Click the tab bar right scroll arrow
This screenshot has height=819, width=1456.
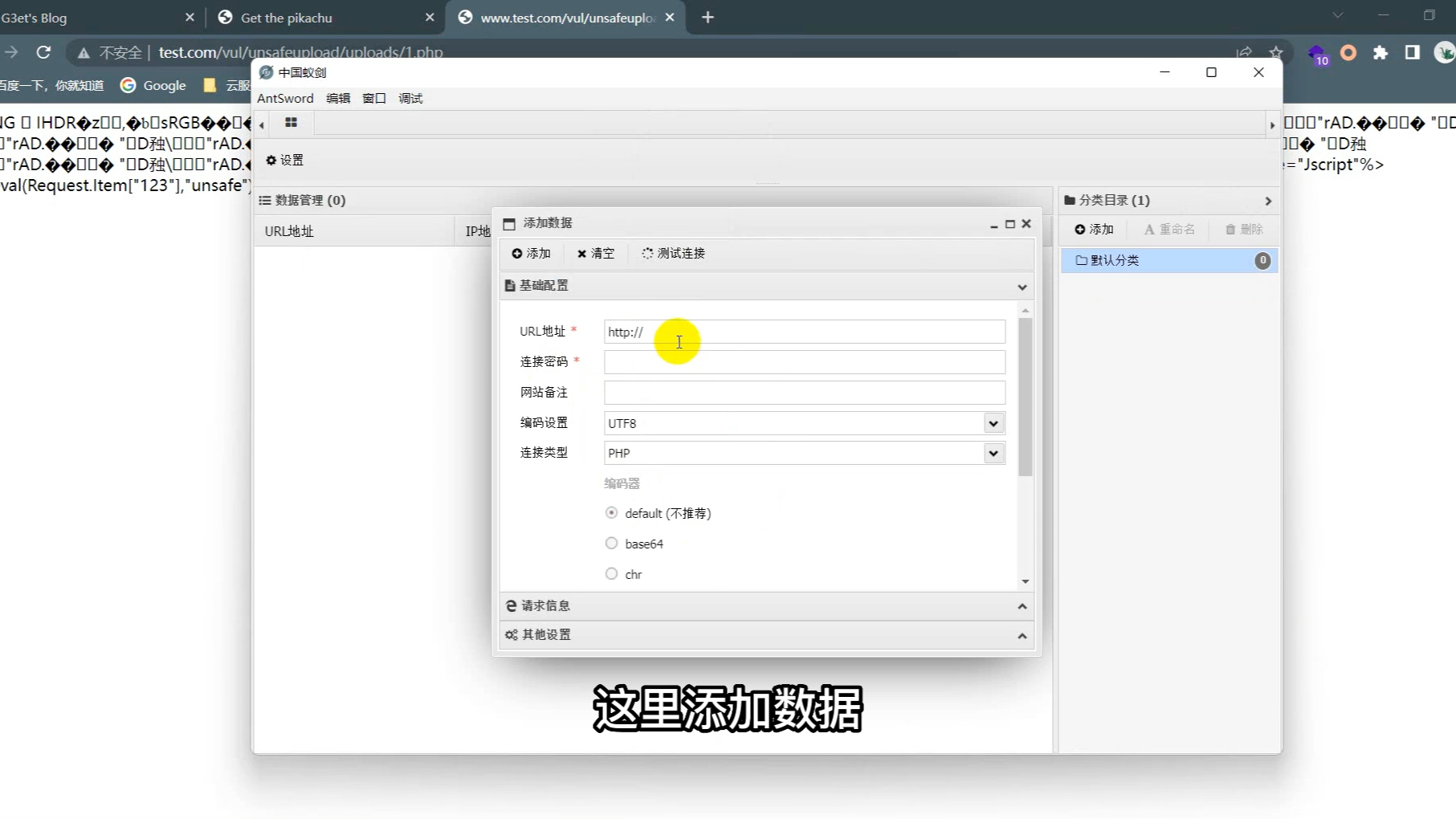tap(1272, 124)
